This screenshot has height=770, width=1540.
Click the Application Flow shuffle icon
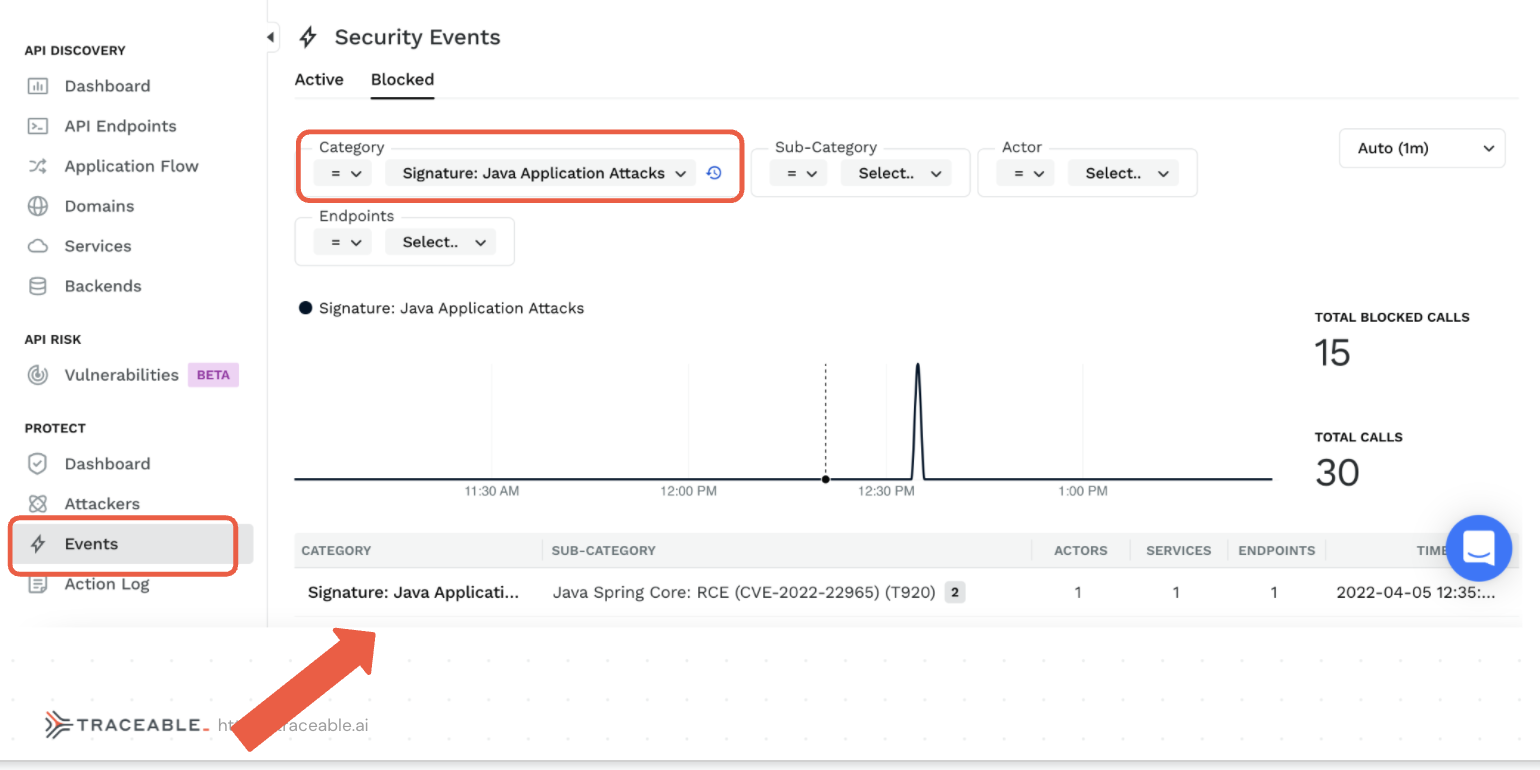[x=37, y=166]
